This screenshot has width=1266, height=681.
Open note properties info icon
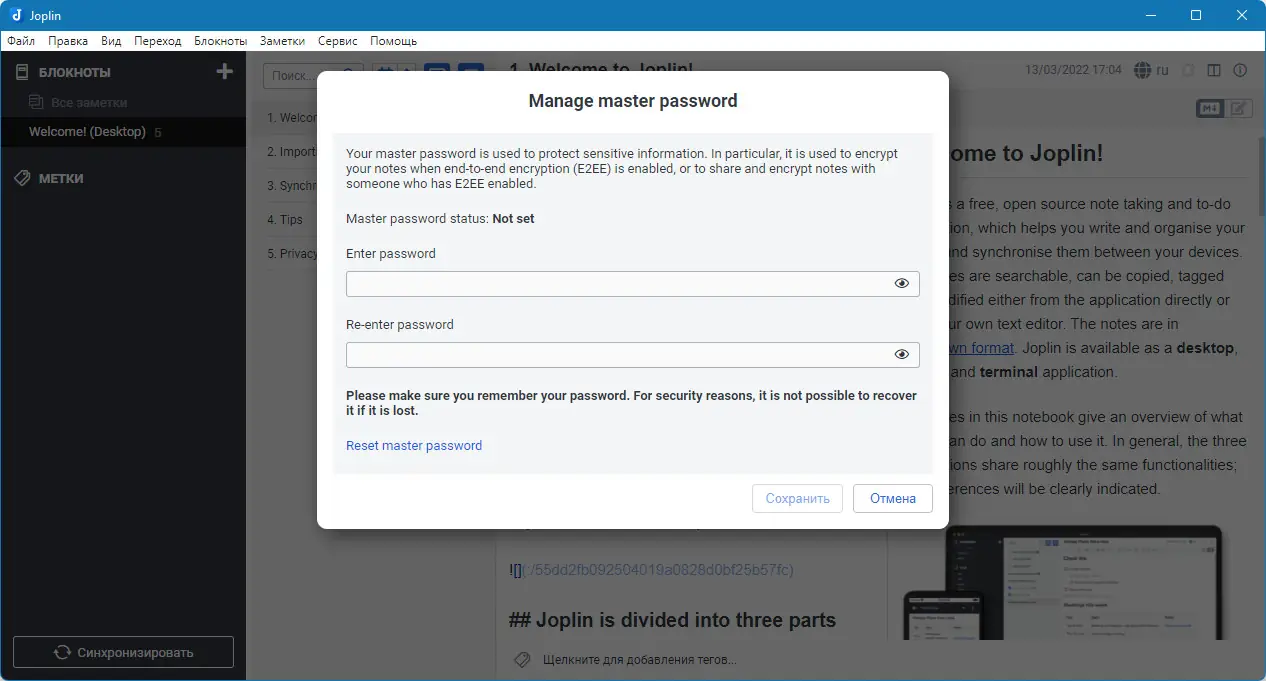1240,70
